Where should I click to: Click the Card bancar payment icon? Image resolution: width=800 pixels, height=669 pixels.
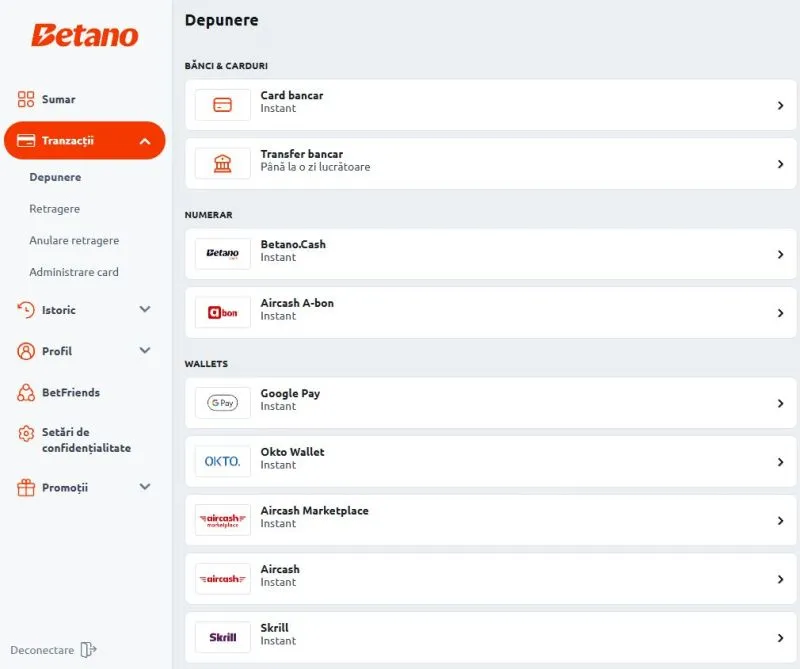click(x=222, y=105)
